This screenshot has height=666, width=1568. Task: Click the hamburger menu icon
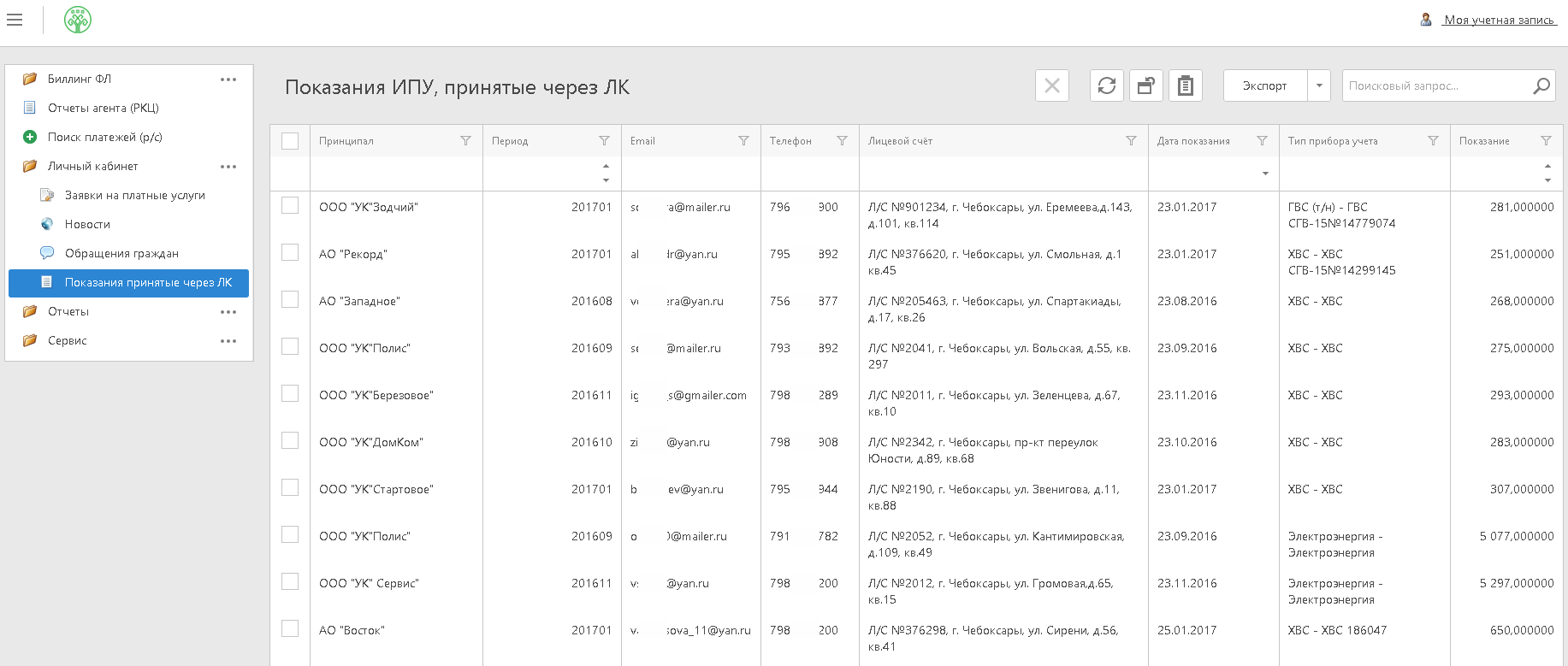[x=15, y=20]
